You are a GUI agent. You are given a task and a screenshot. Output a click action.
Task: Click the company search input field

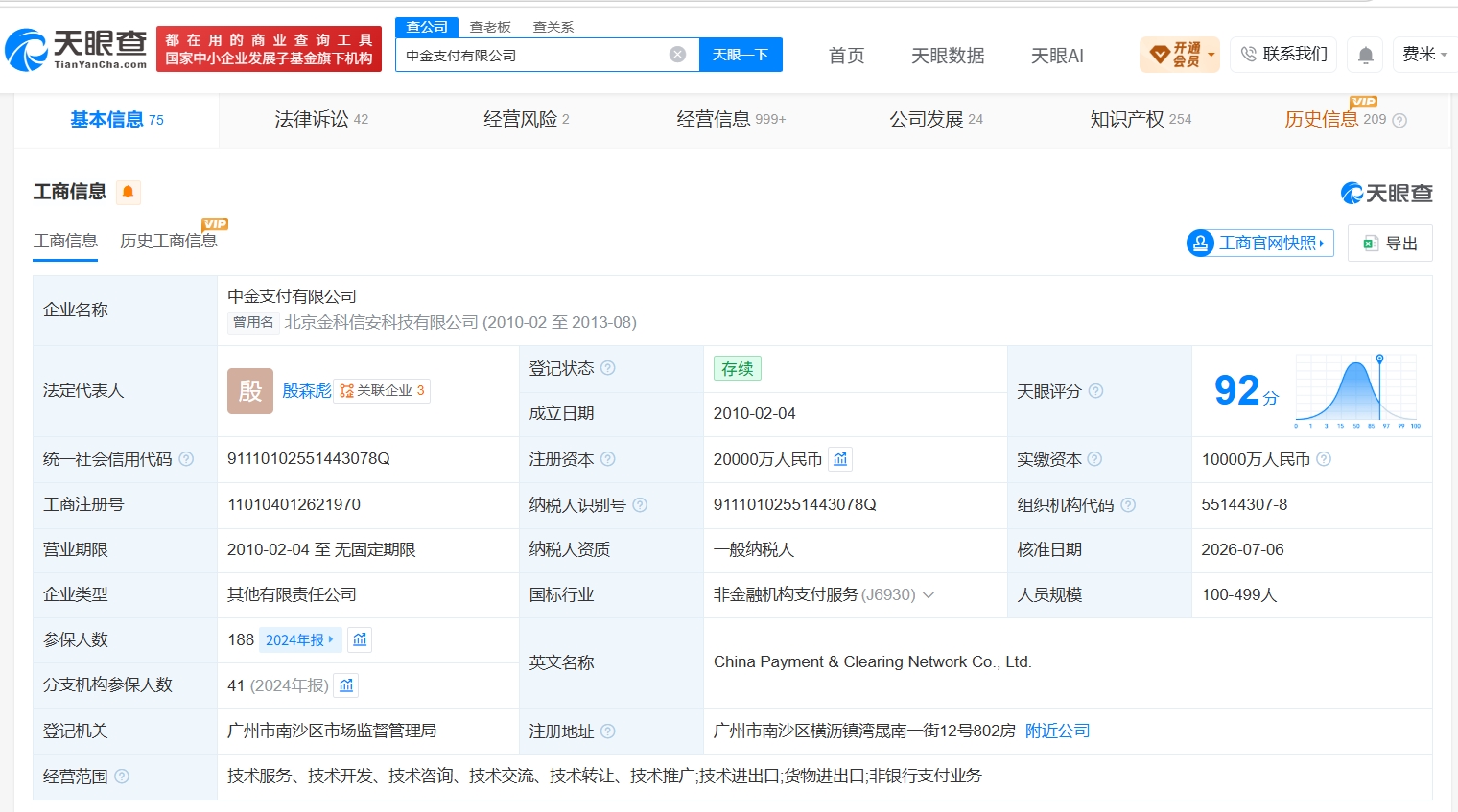(x=533, y=55)
